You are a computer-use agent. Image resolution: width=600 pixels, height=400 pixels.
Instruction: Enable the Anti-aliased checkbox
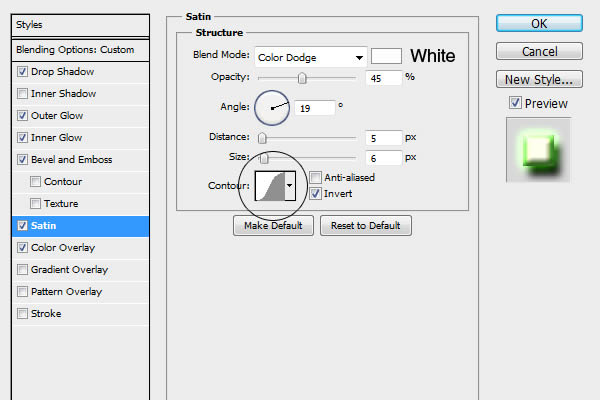click(316, 178)
